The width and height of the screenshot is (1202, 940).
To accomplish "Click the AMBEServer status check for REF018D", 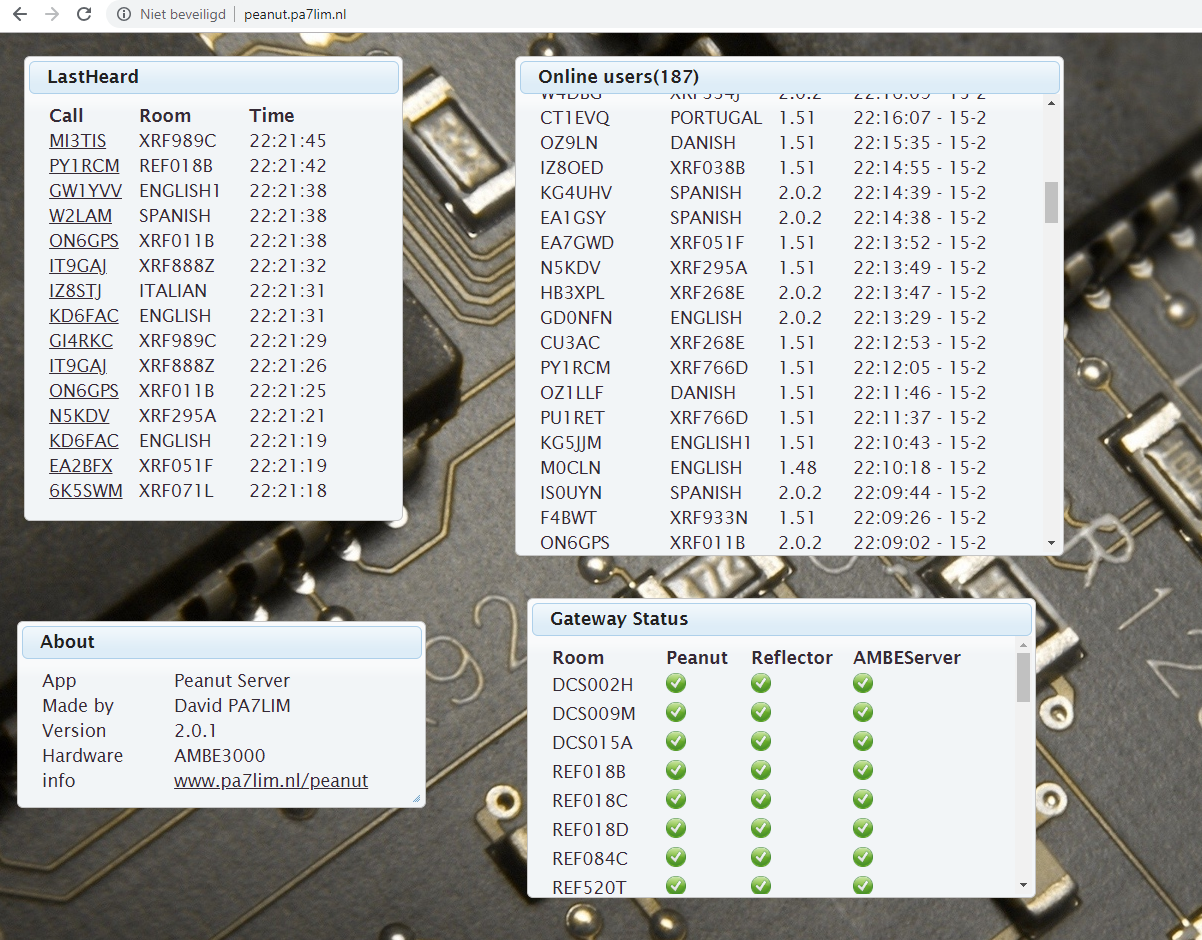I will coord(863,829).
